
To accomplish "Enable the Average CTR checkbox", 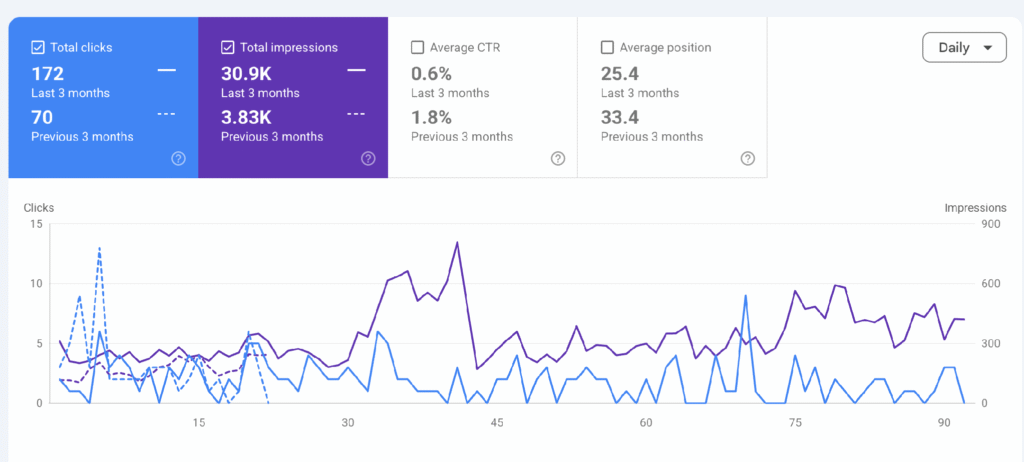I will pos(417,47).
